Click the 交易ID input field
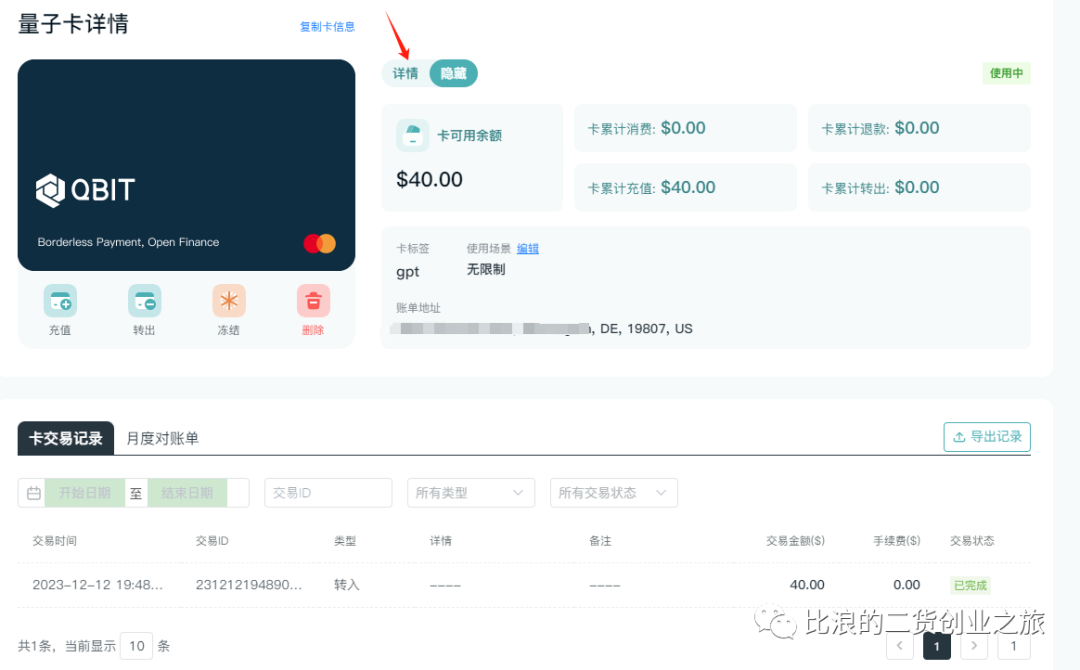The height and width of the screenshot is (670, 1080). [x=328, y=493]
